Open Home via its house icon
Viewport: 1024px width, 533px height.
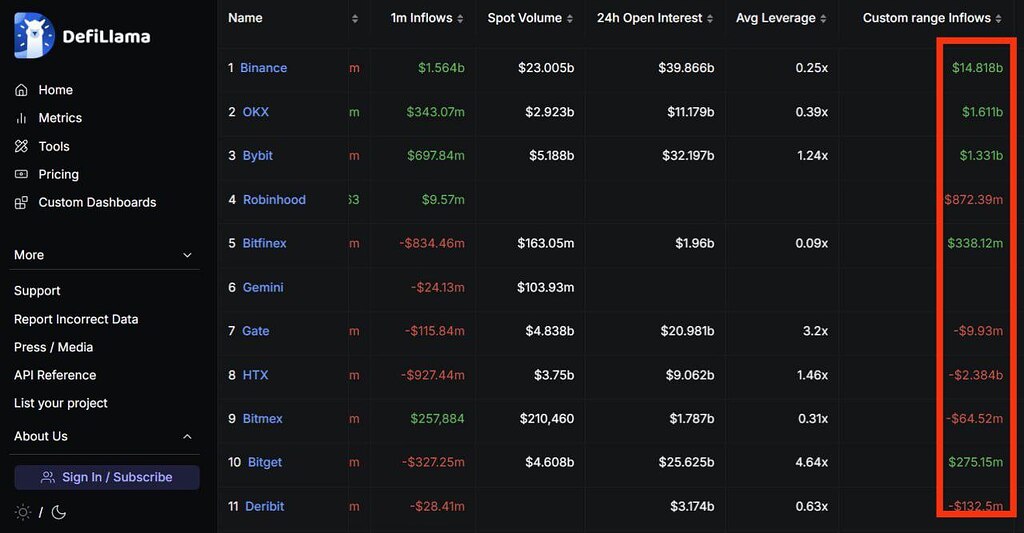pos(21,90)
